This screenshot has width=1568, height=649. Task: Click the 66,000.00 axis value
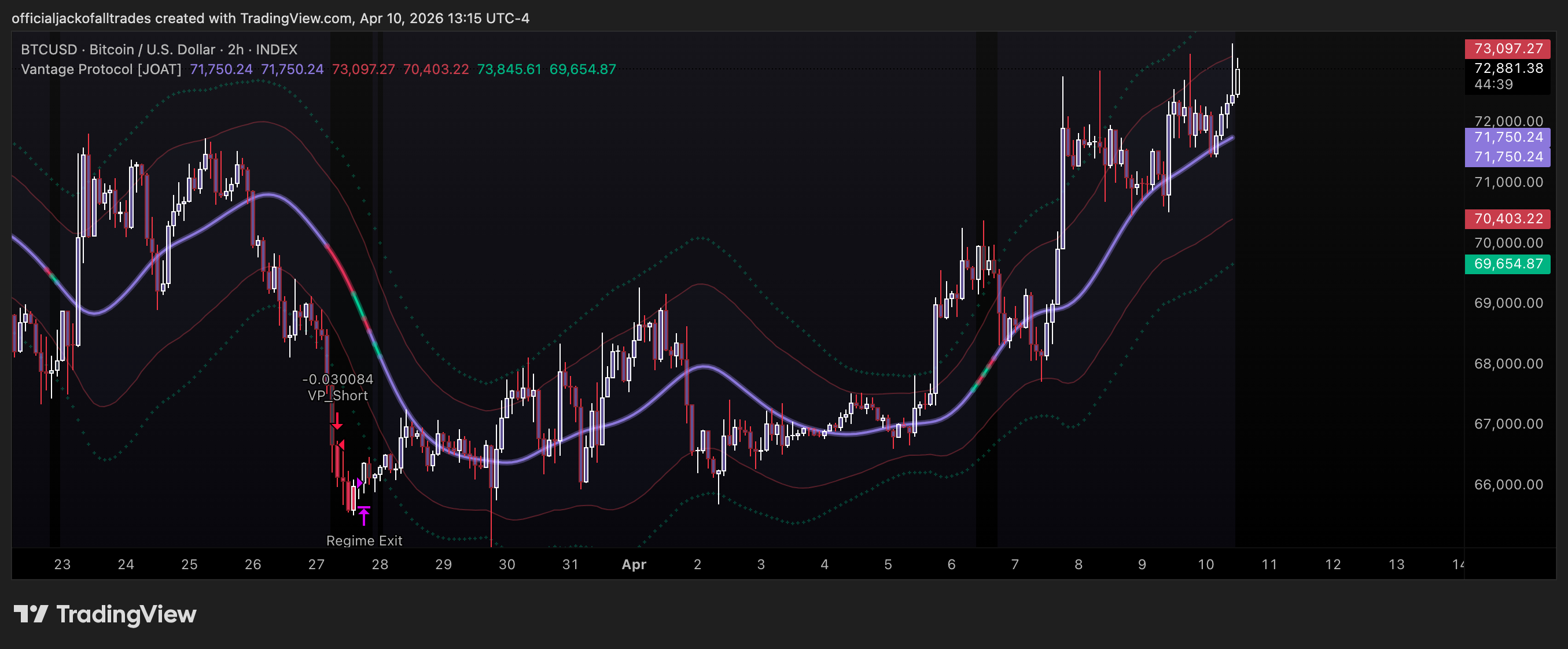point(1508,485)
